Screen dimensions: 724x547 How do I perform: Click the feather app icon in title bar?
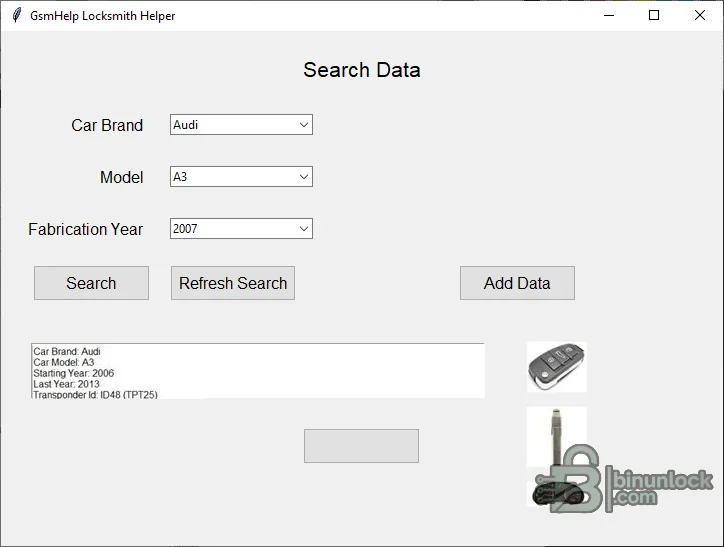click(x=17, y=15)
